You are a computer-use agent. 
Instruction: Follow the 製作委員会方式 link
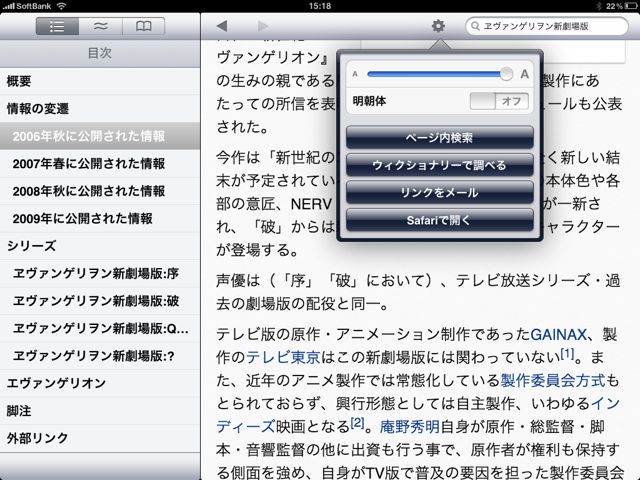tap(553, 380)
